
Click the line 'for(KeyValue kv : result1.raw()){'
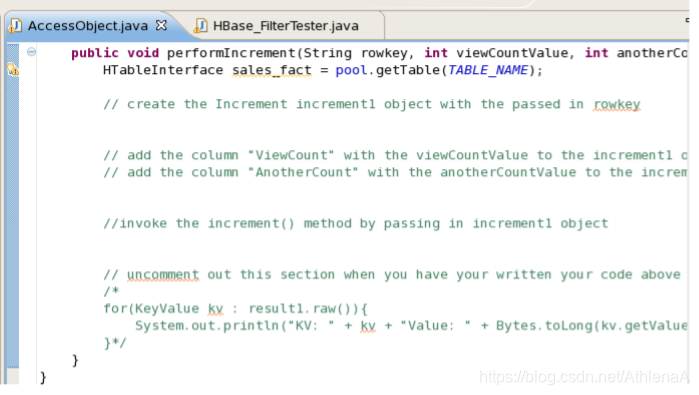(236, 309)
